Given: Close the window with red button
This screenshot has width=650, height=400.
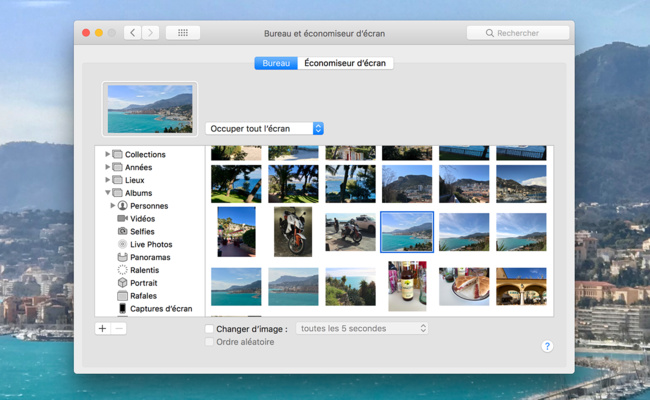Looking at the screenshot, I should pyautogui.click(x=86, y=33).
